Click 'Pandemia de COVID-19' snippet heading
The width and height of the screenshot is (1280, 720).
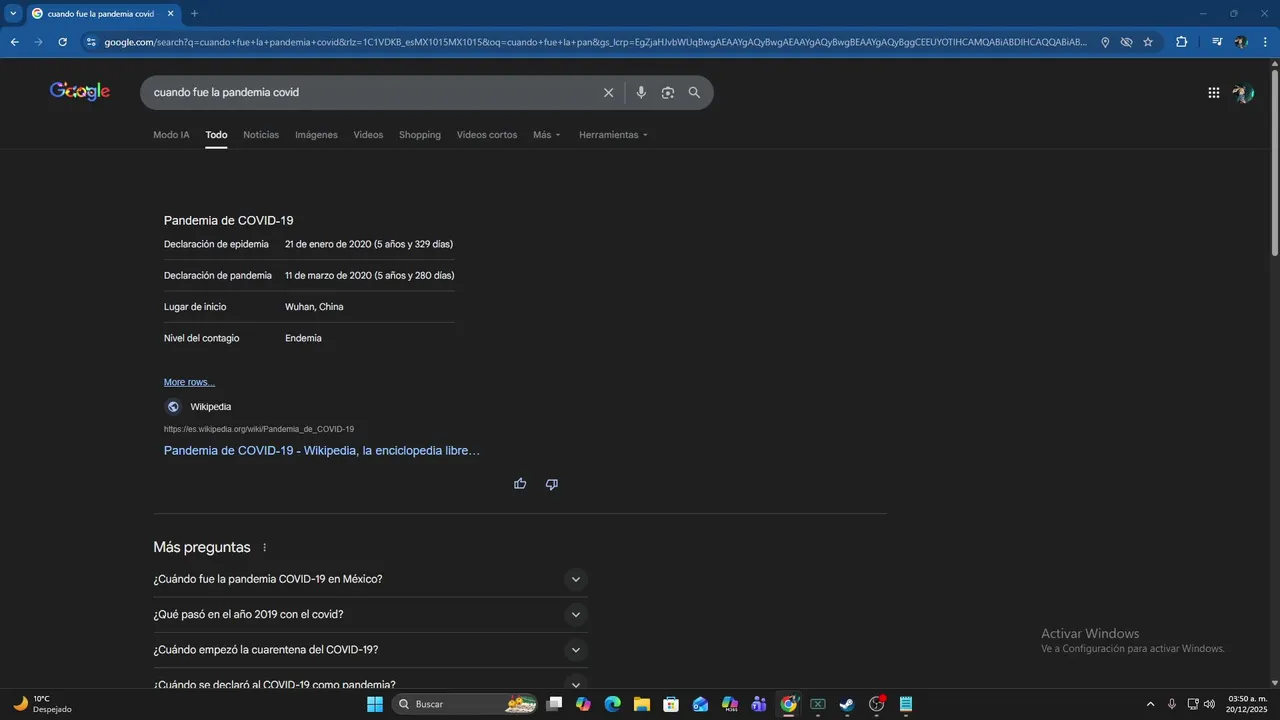(229, 220)
